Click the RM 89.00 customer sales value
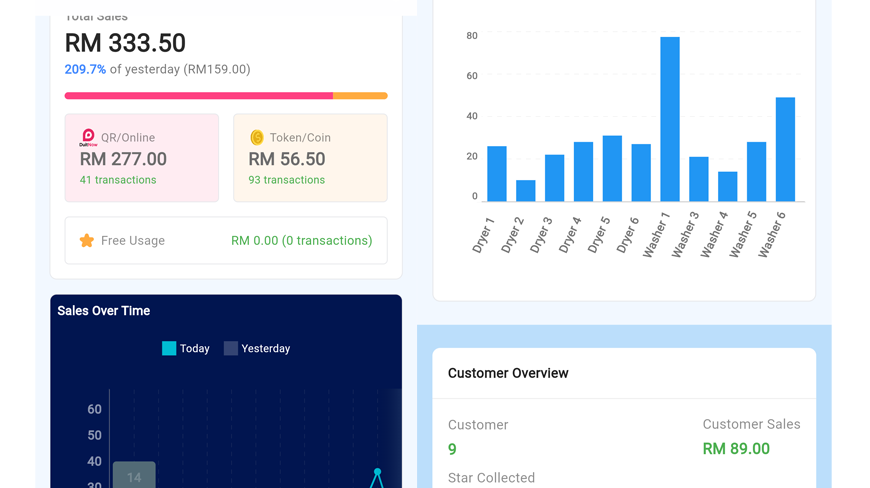Screen dimensions: 870x488 (x=736, y=449)
